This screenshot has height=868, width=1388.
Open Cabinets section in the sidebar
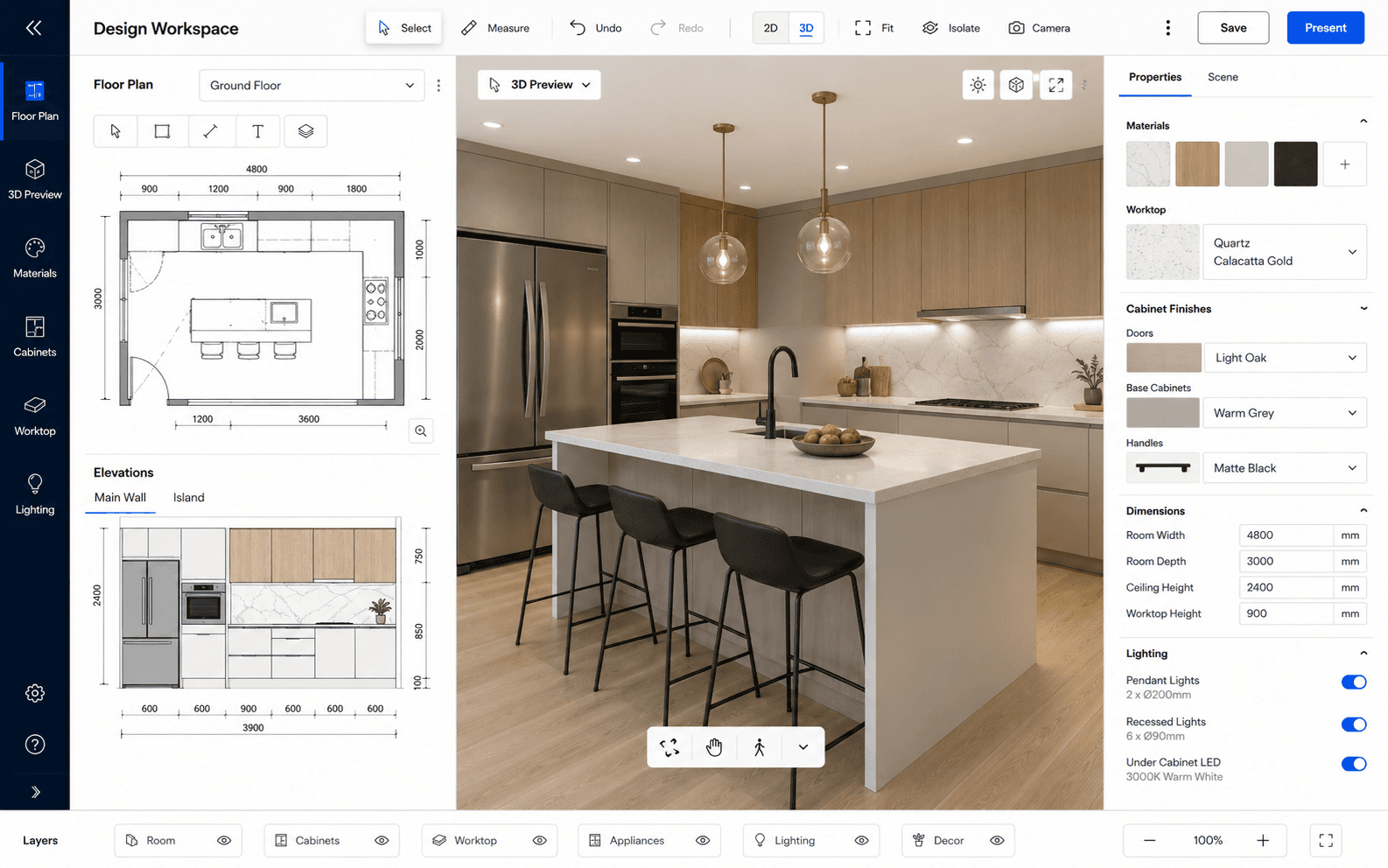pyautogui.click(x=35, y=337)
